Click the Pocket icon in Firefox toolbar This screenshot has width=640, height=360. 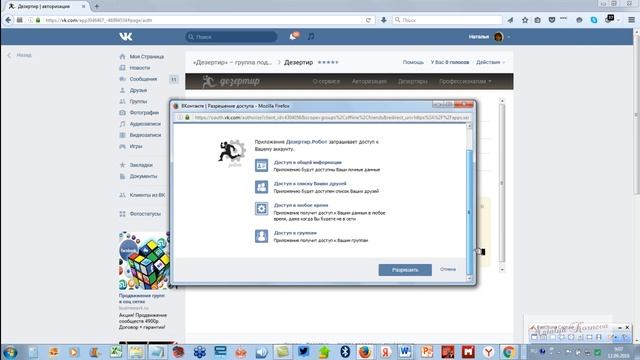click(552, 20)
